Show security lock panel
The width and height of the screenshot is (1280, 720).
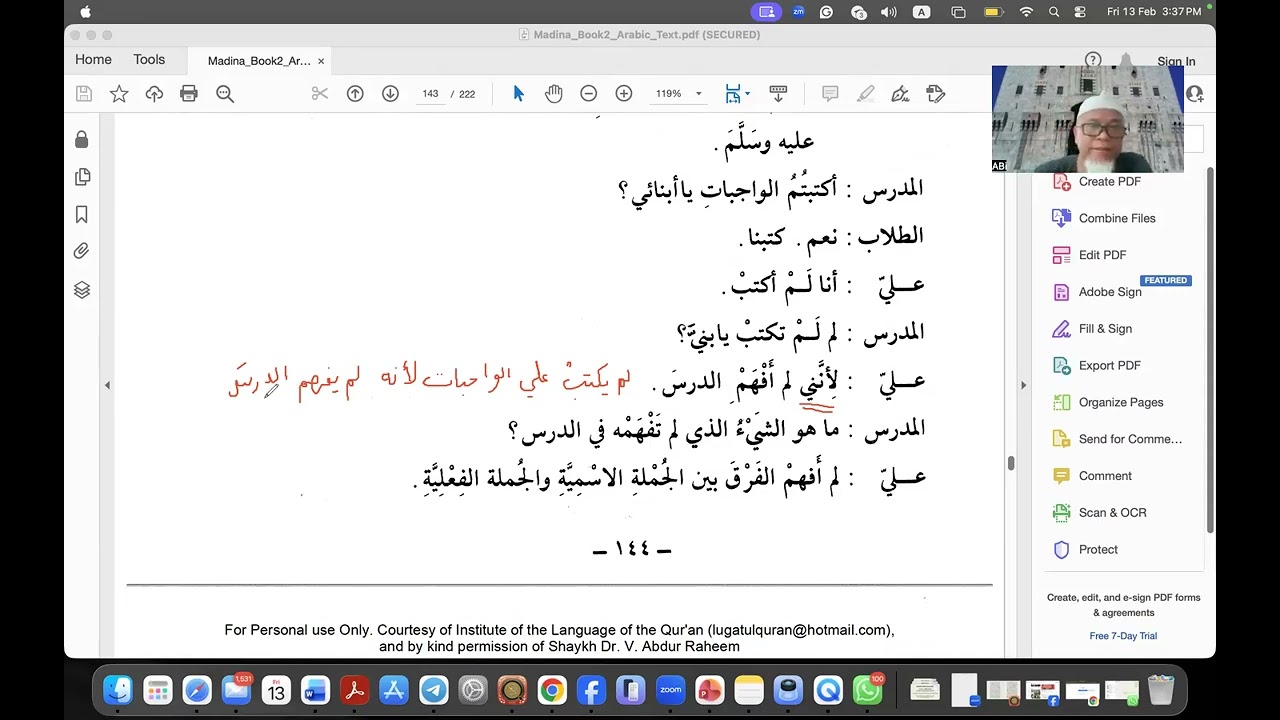click(82, 139)
